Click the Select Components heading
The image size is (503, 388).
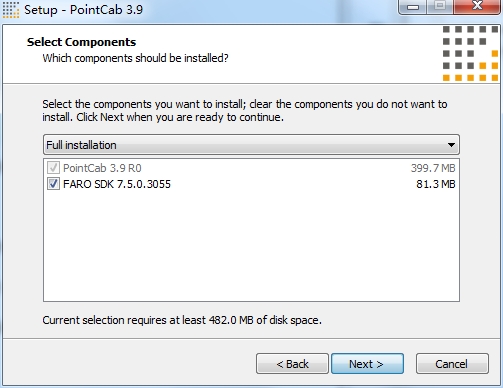click(x=81, y=42)
